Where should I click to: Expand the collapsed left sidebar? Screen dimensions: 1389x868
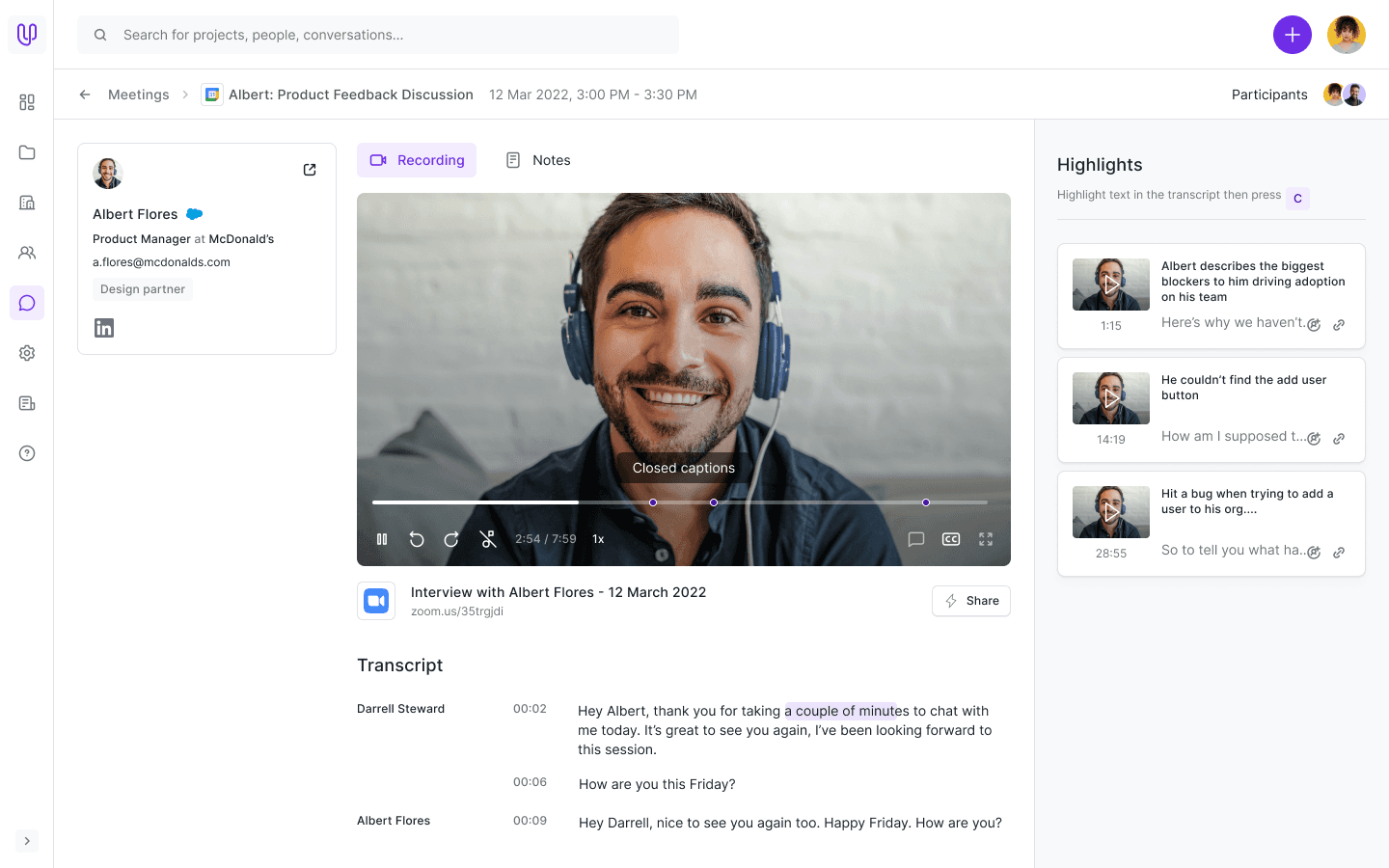tap(27, 841)
